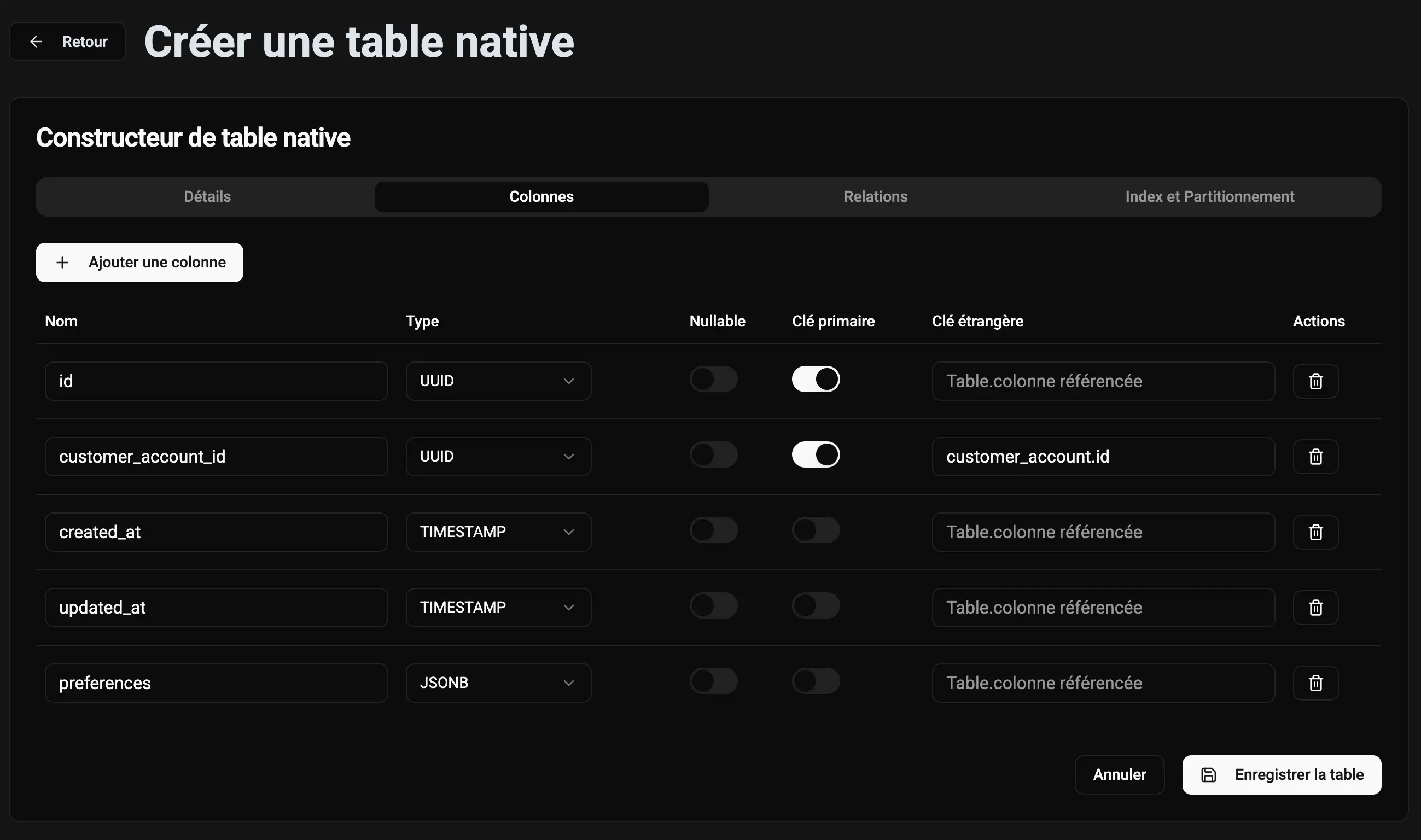The height and width of the screenshot is (840, 1421).
Task: Click the foreign key field for created_at
Action: tap(1103, 532)
